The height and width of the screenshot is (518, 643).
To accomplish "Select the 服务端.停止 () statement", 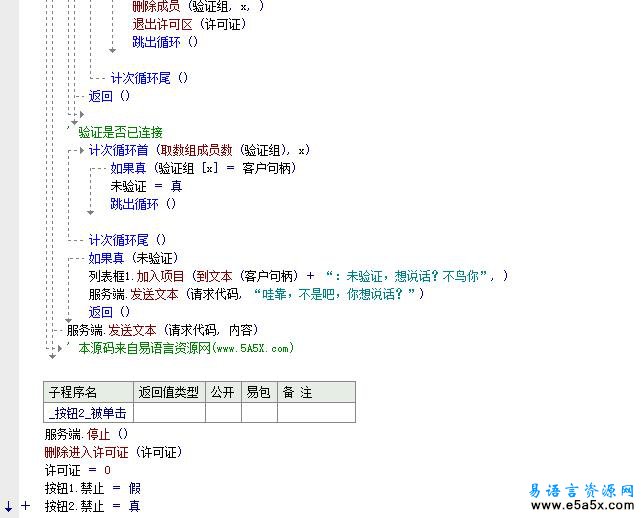I will (87, 434).
